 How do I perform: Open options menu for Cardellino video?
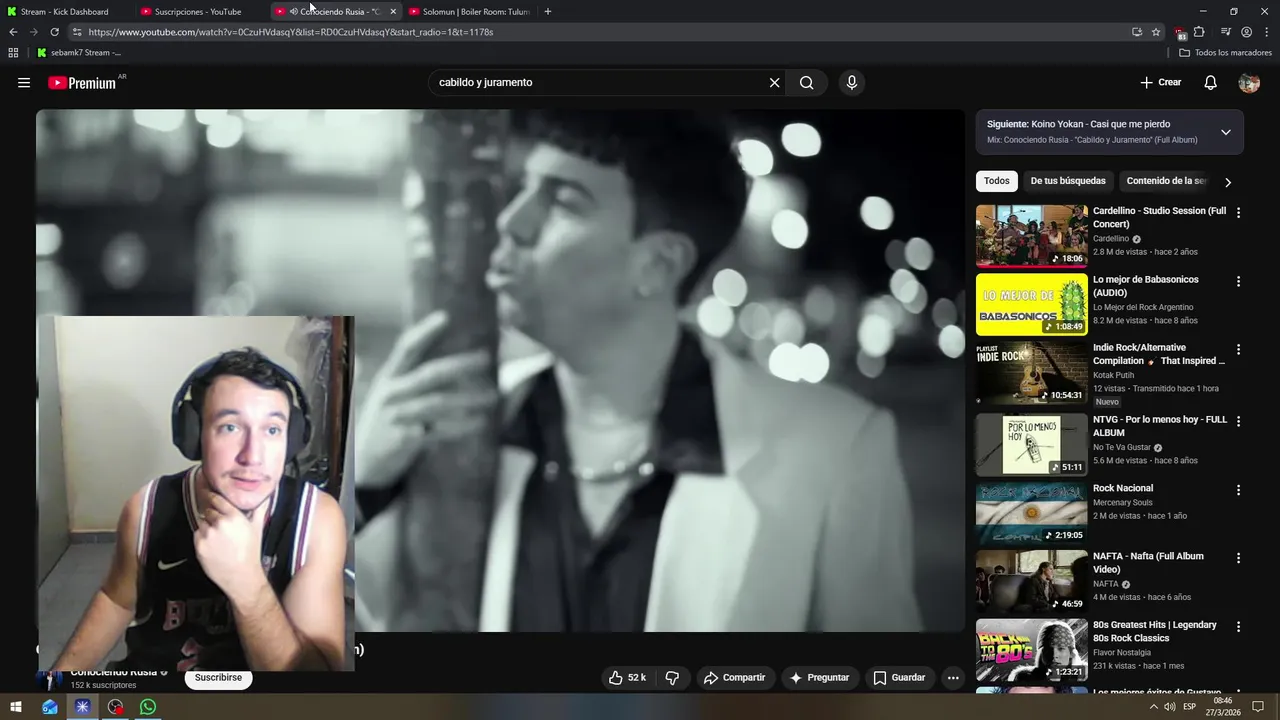pos(1238,213)
